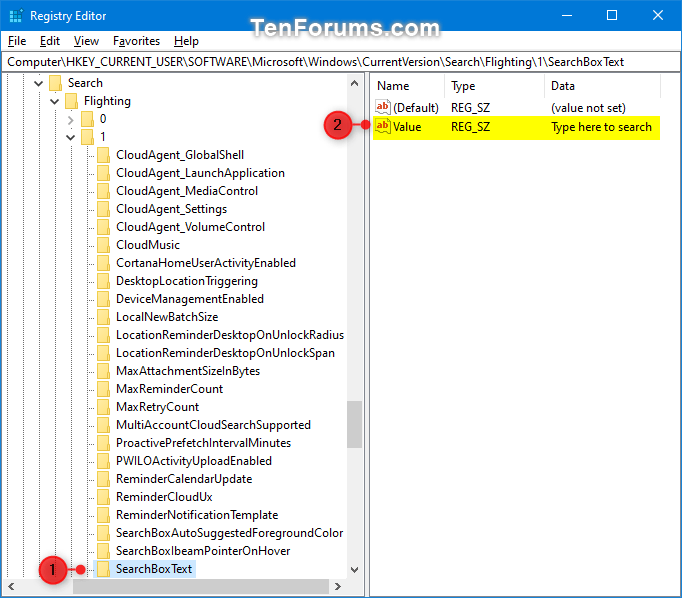Click the PWILOActivityUploadEnabled folder icon

(104, 461)
